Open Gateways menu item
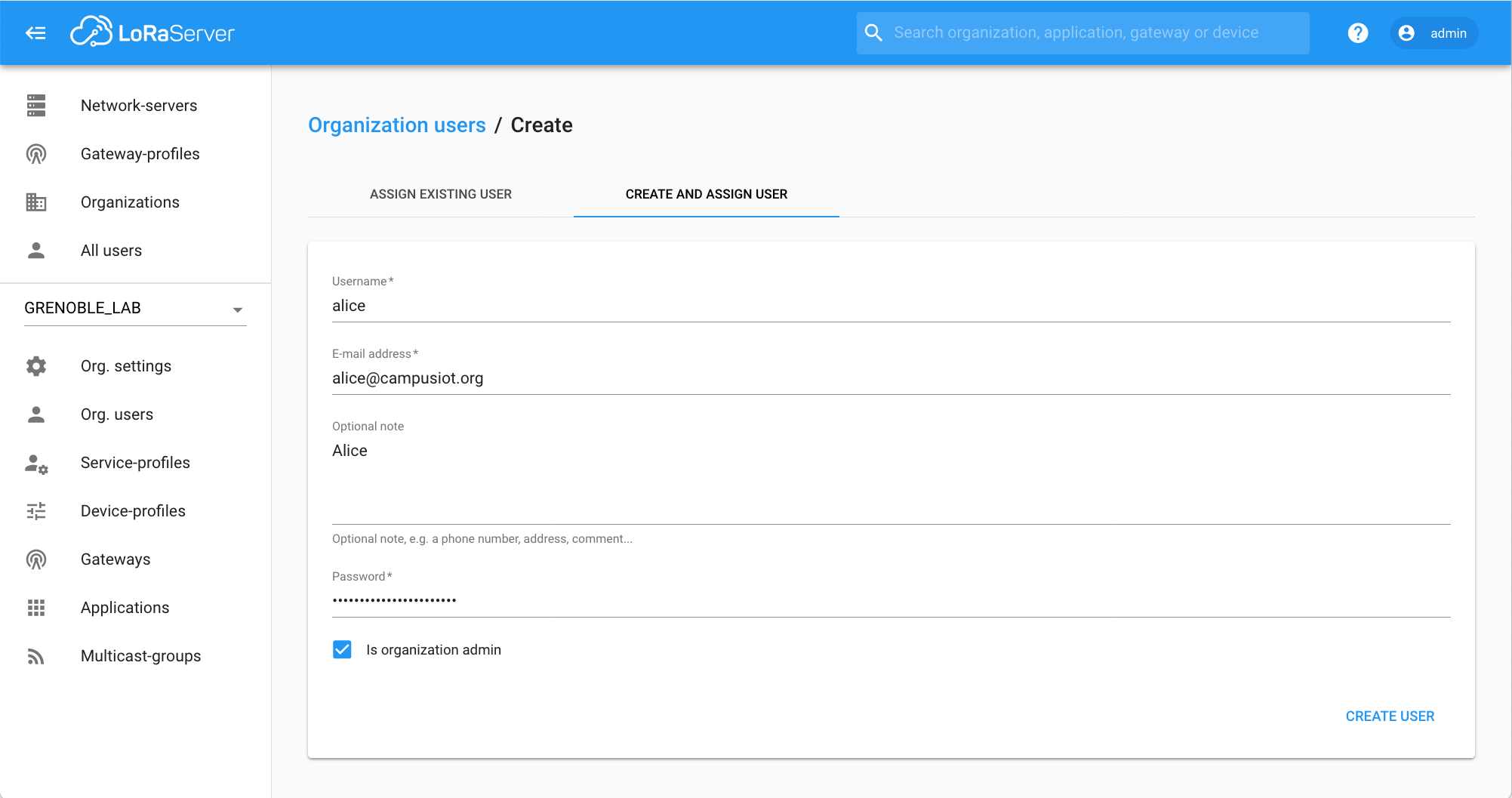Screen dimensions: 1512x798 (x=136, y=559)
